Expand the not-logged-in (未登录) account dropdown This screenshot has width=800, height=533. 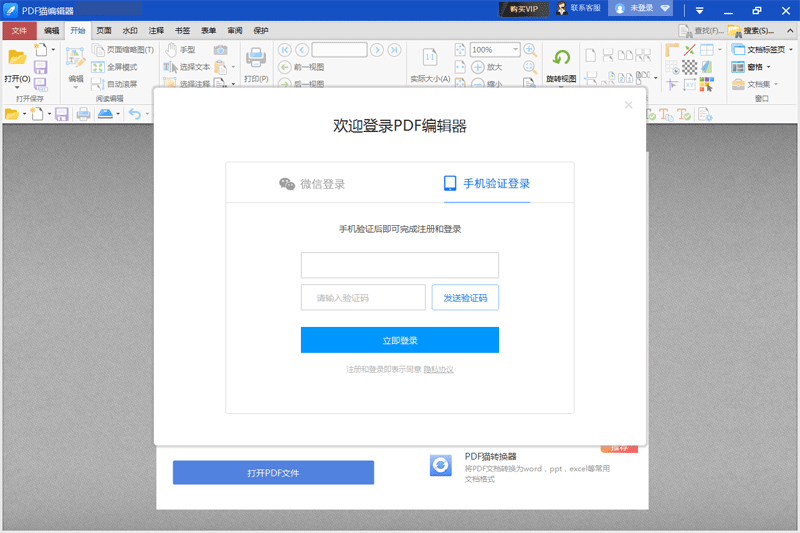[x=665, y=9]
